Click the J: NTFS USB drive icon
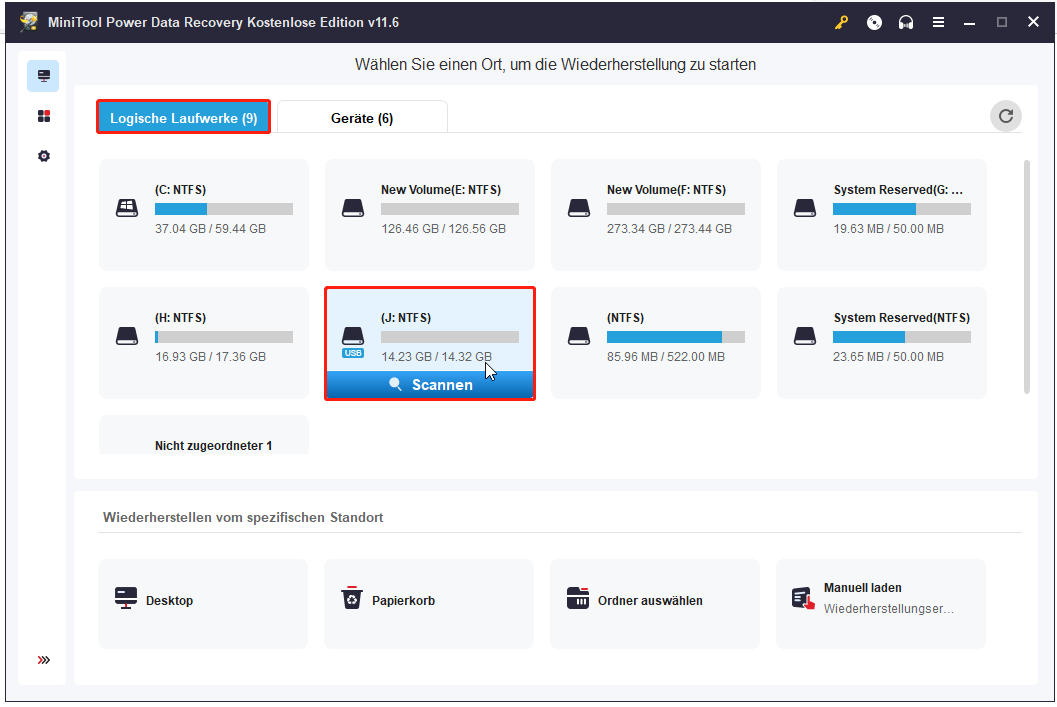 pos(353,341)
